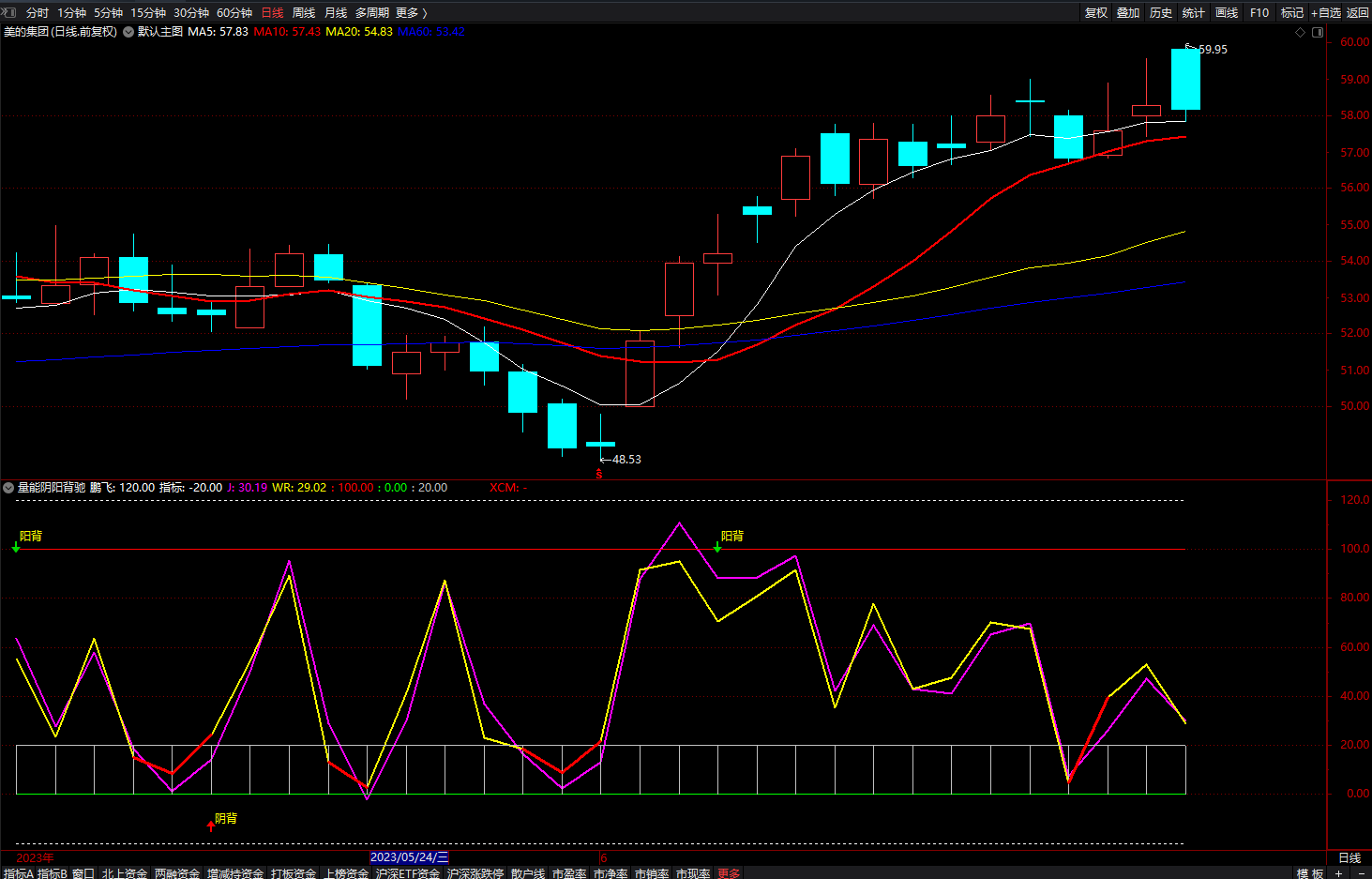The height and width of the screenshot is (879, 1372).
Task: Open the 量能阴阳背驰 indicator dropdown arrow
Action: coord(8,488)
